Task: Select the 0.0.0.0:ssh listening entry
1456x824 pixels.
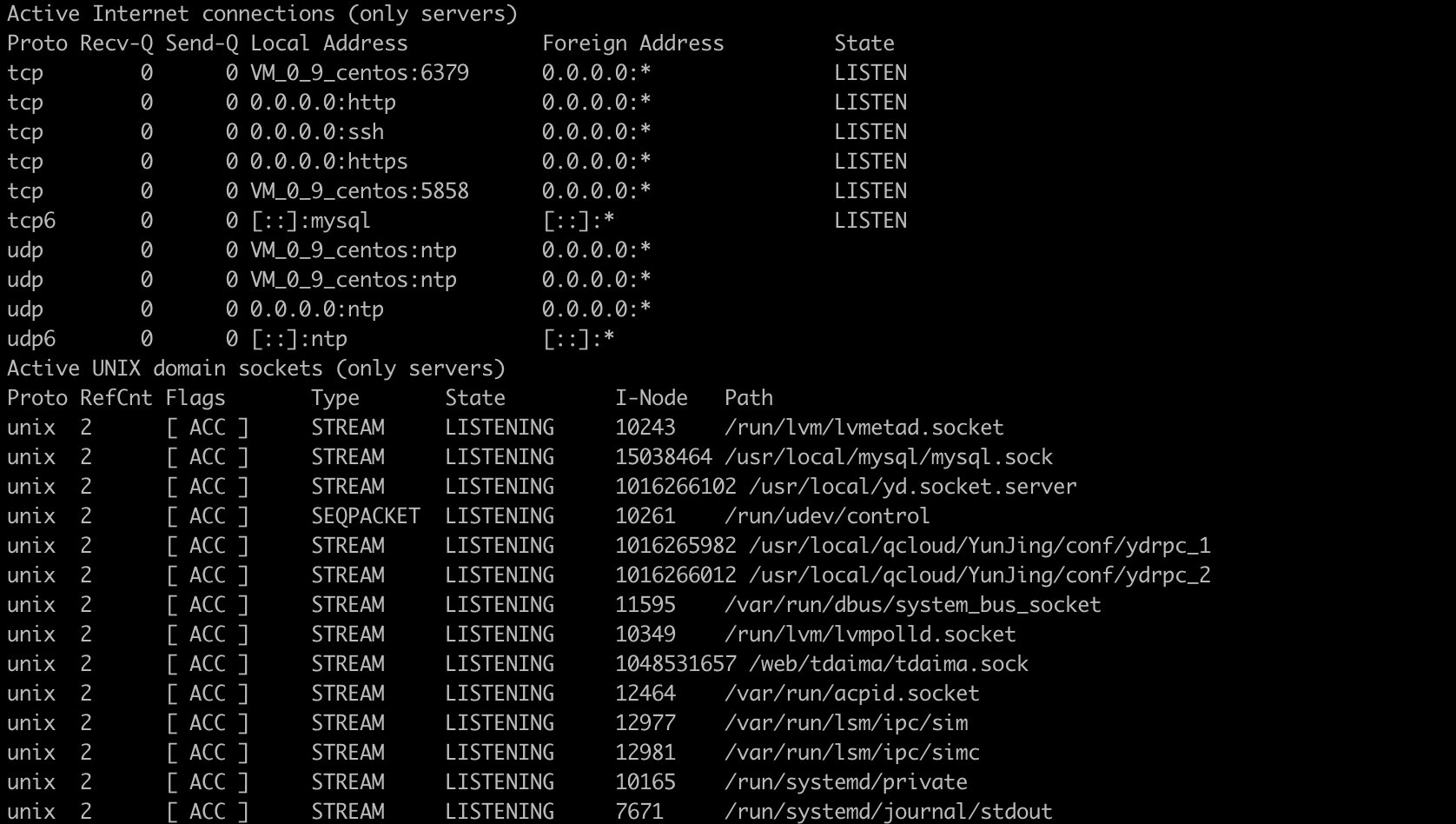Action: tap(317, 132)
